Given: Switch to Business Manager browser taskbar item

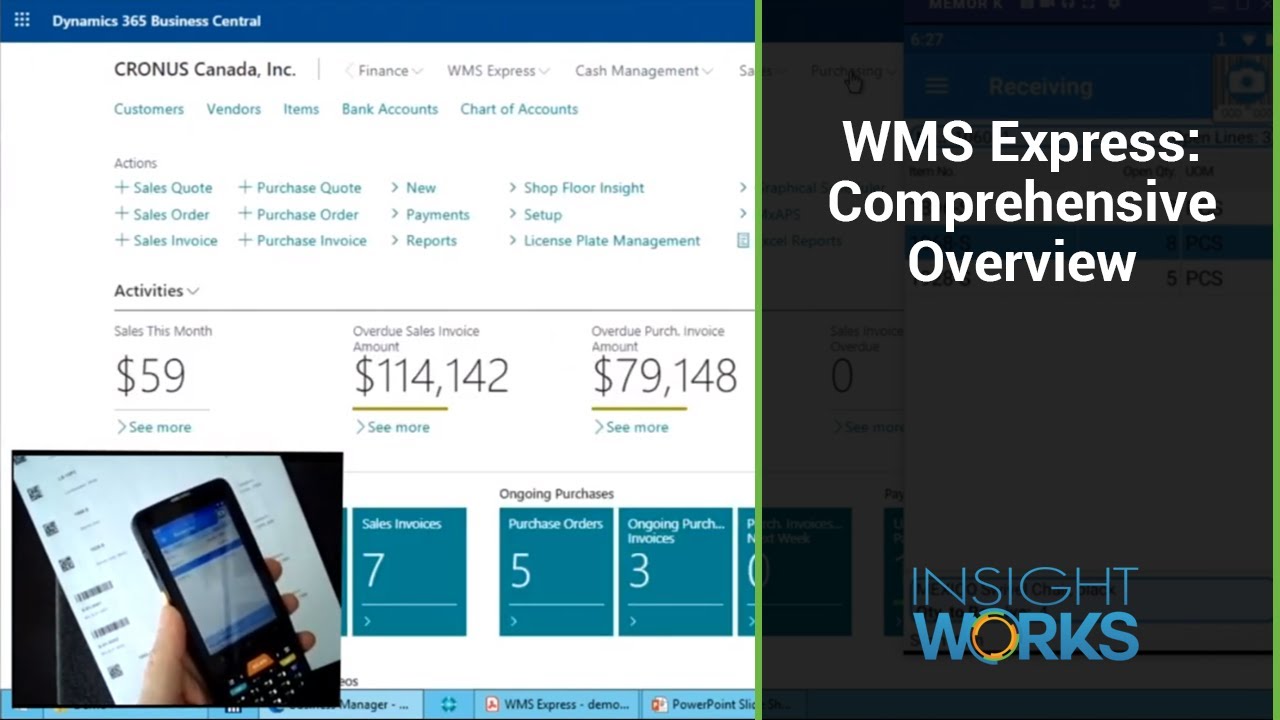Looking at the screenshot, I should [x=343, y=705].
